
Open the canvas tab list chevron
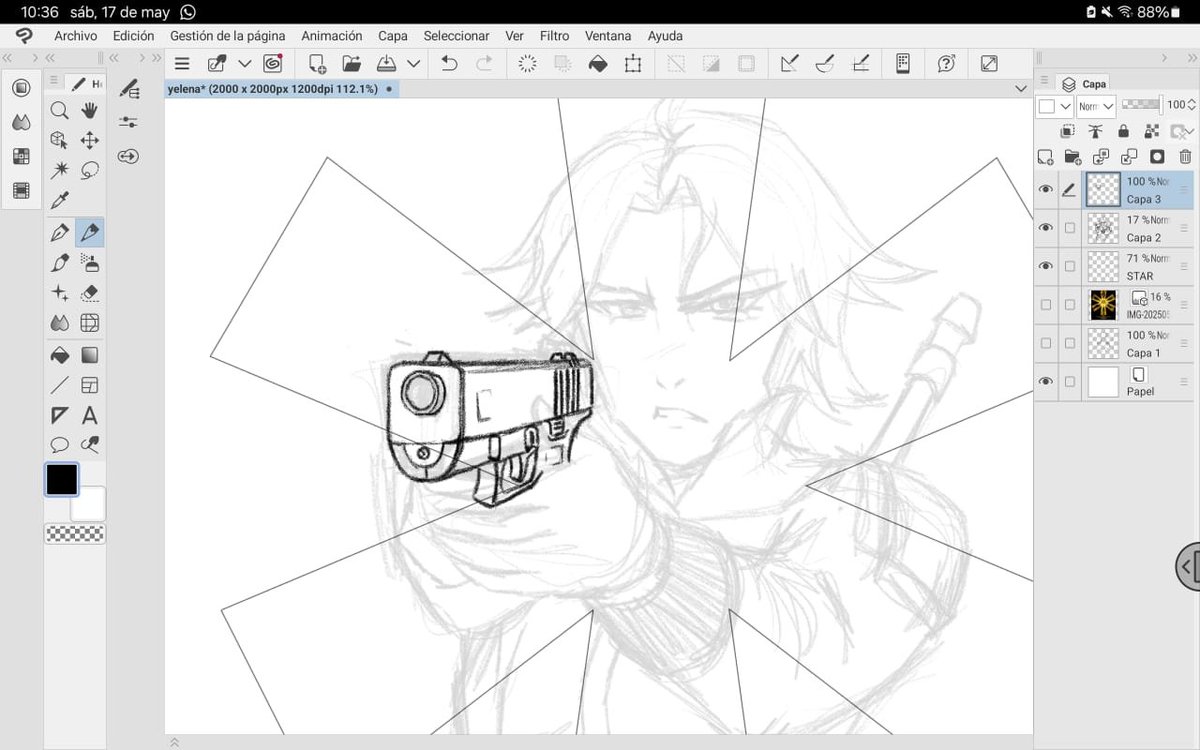(1020, 89)
